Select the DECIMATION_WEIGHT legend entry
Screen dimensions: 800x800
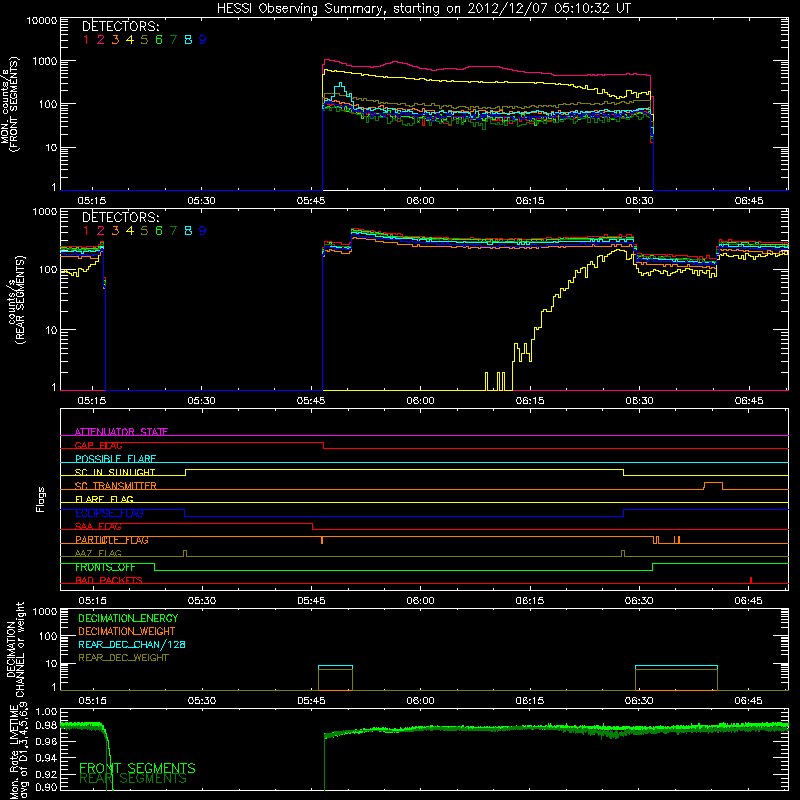coord(127,631)
